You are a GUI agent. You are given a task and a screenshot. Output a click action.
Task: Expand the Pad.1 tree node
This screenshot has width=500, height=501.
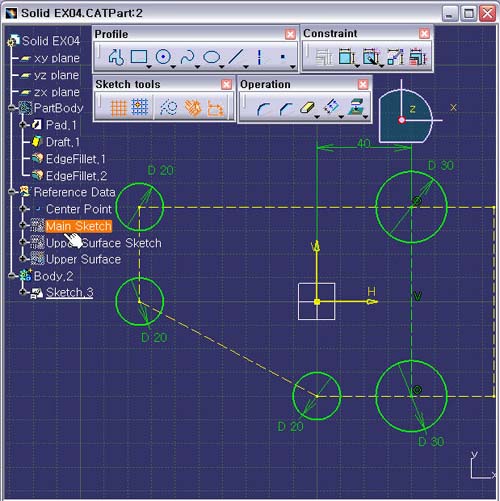(x=23, y=125)
